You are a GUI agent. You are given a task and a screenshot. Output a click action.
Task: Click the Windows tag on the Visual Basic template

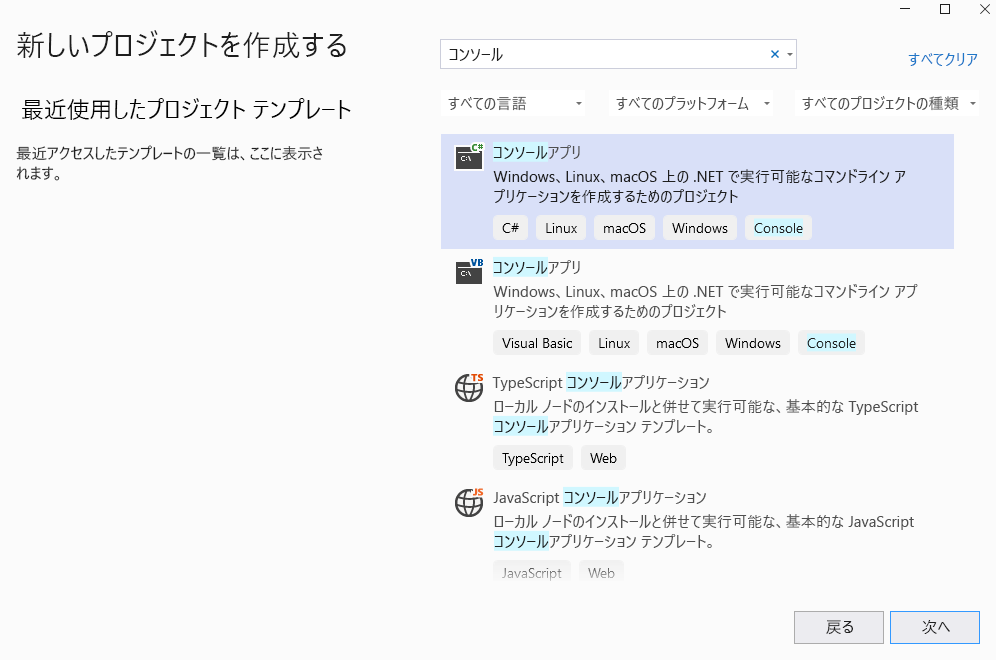pyautogui.click(x=753, y=343)
